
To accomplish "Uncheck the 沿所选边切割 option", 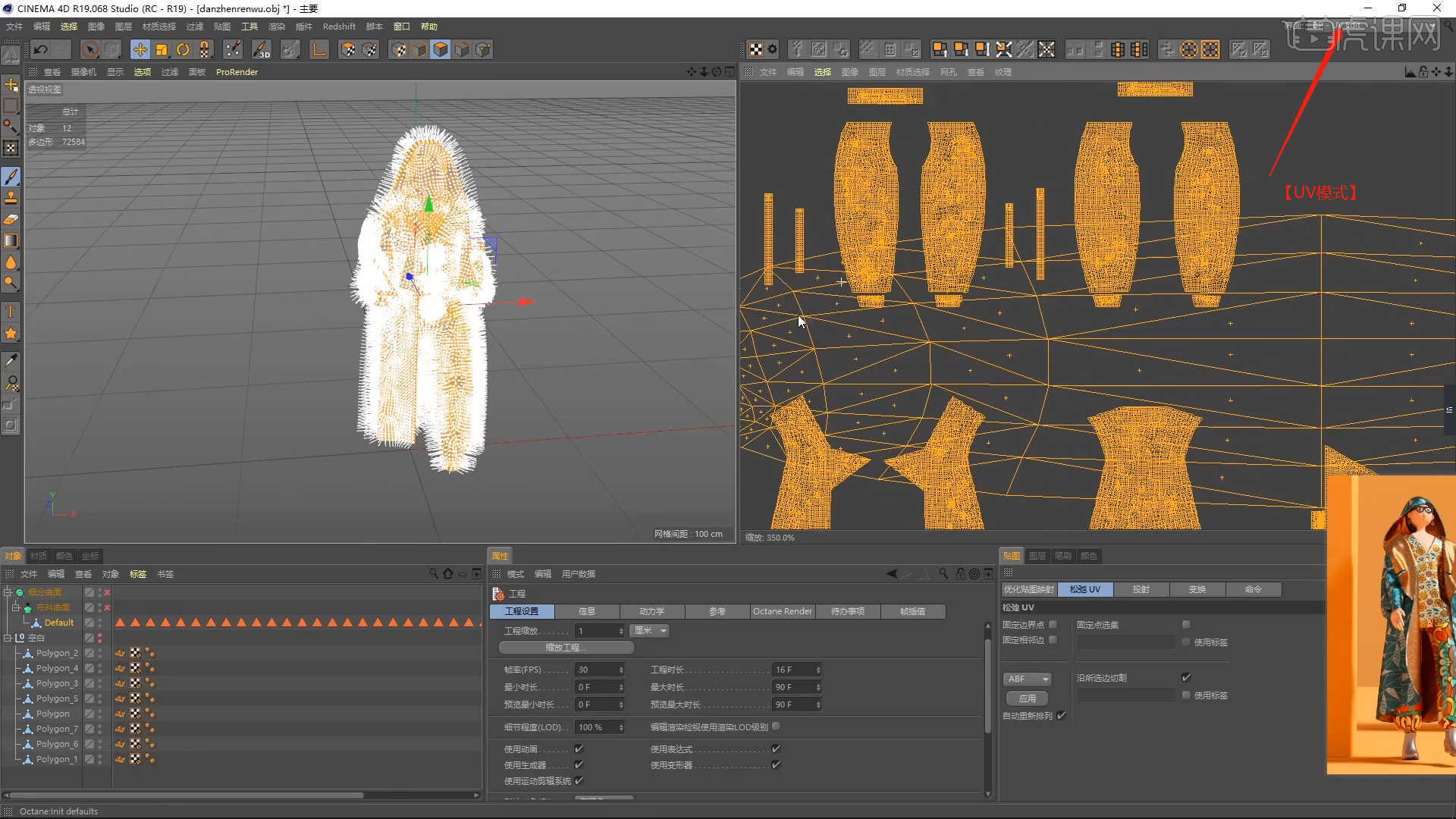I will [x=1186, y=677].
